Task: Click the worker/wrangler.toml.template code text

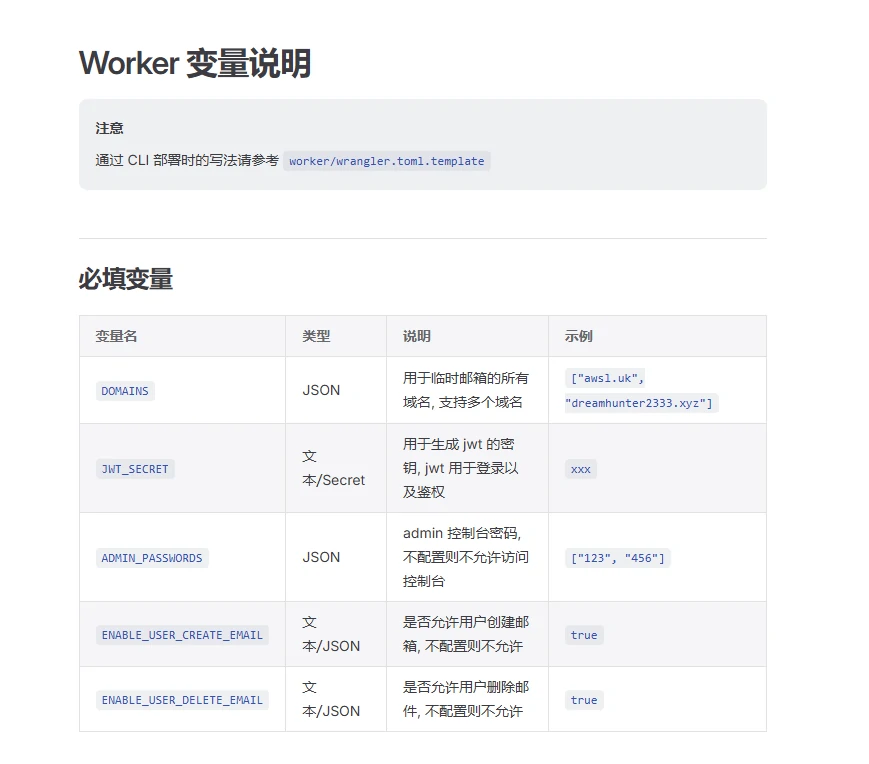Action: click(x=386, y=161)
